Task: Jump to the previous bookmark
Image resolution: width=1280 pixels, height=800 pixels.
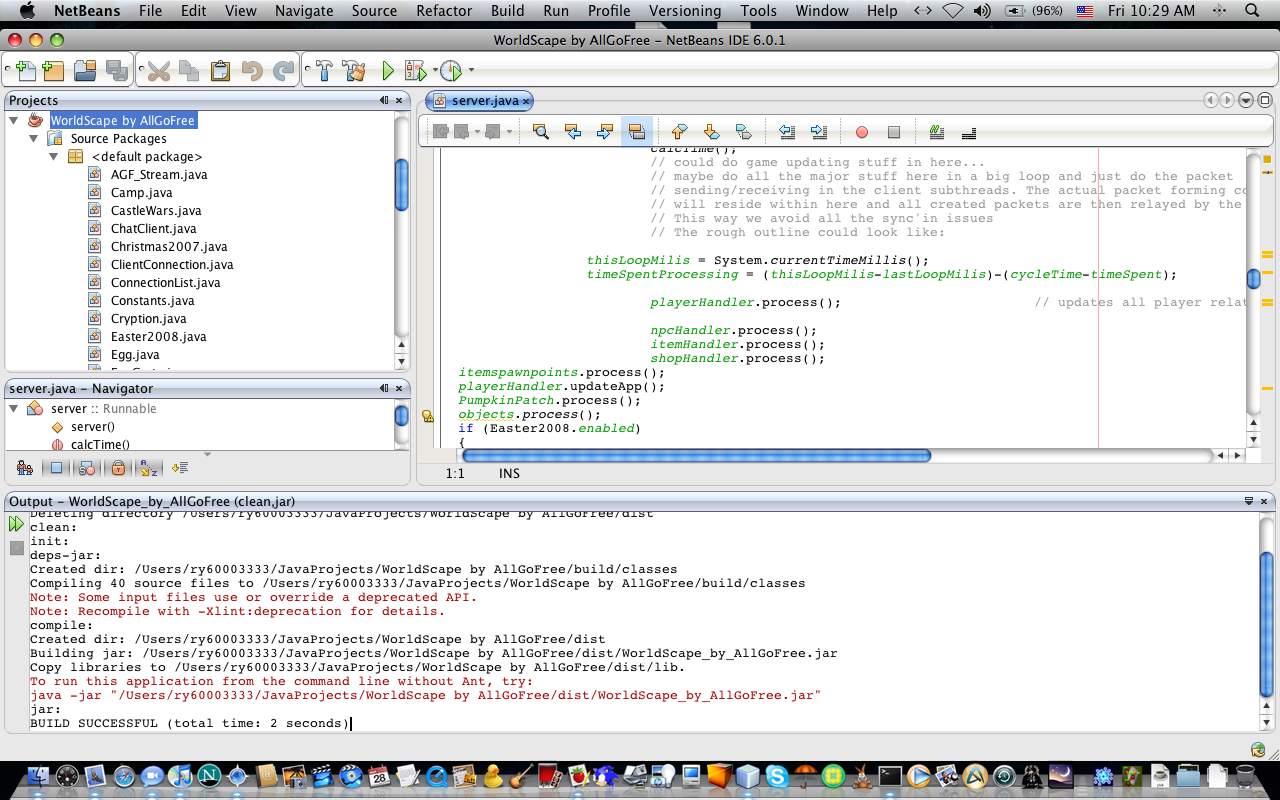Action: [679, 131]
